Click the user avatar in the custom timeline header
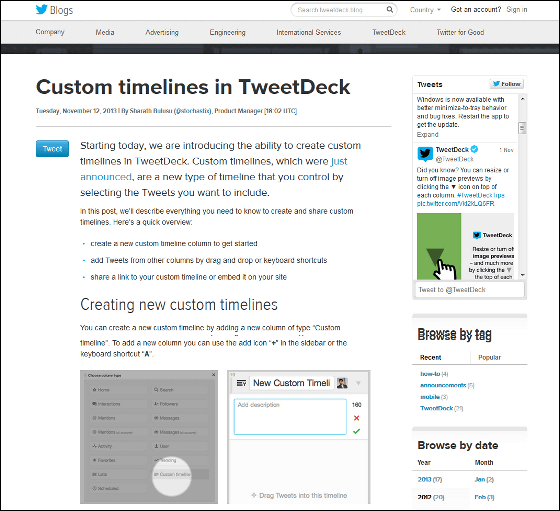Screen dimensions: 560x511 pos(342,383)
